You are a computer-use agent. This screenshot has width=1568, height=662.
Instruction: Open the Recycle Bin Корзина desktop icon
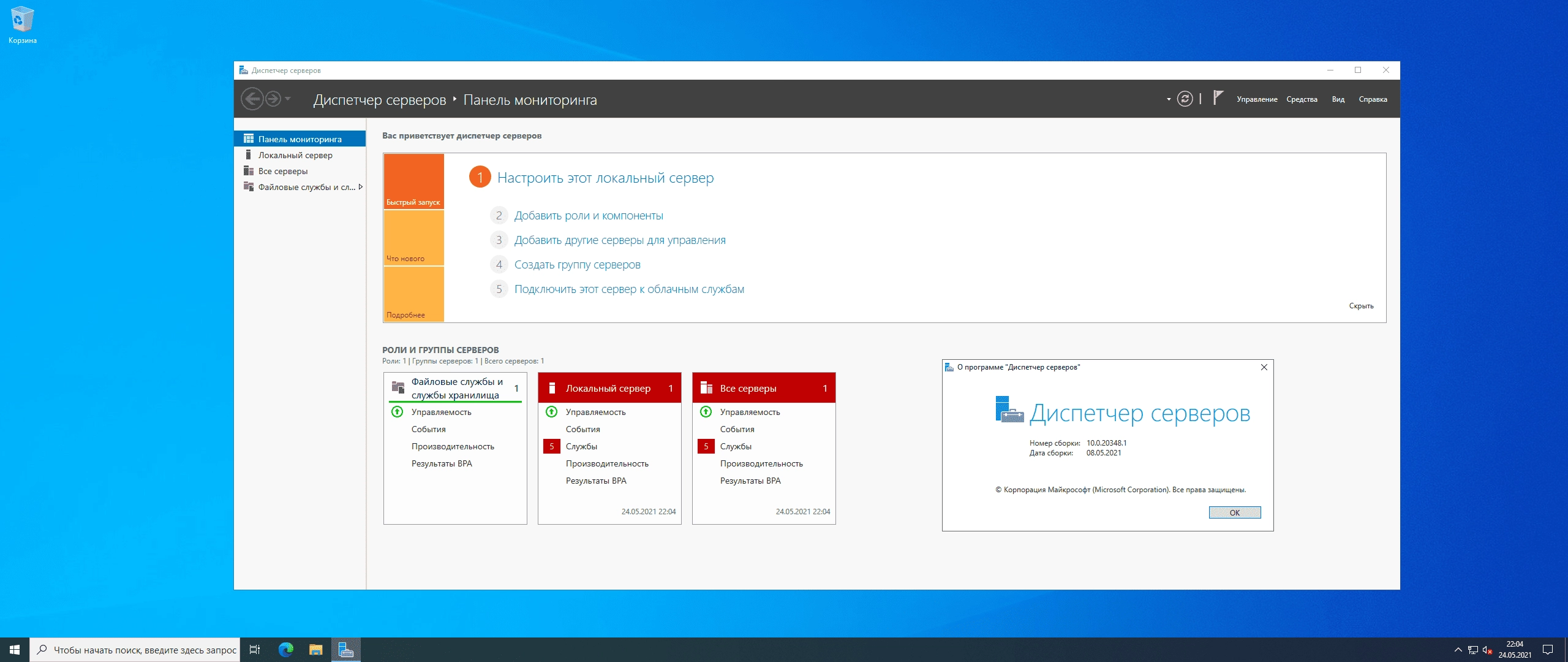tap(23, 25)
